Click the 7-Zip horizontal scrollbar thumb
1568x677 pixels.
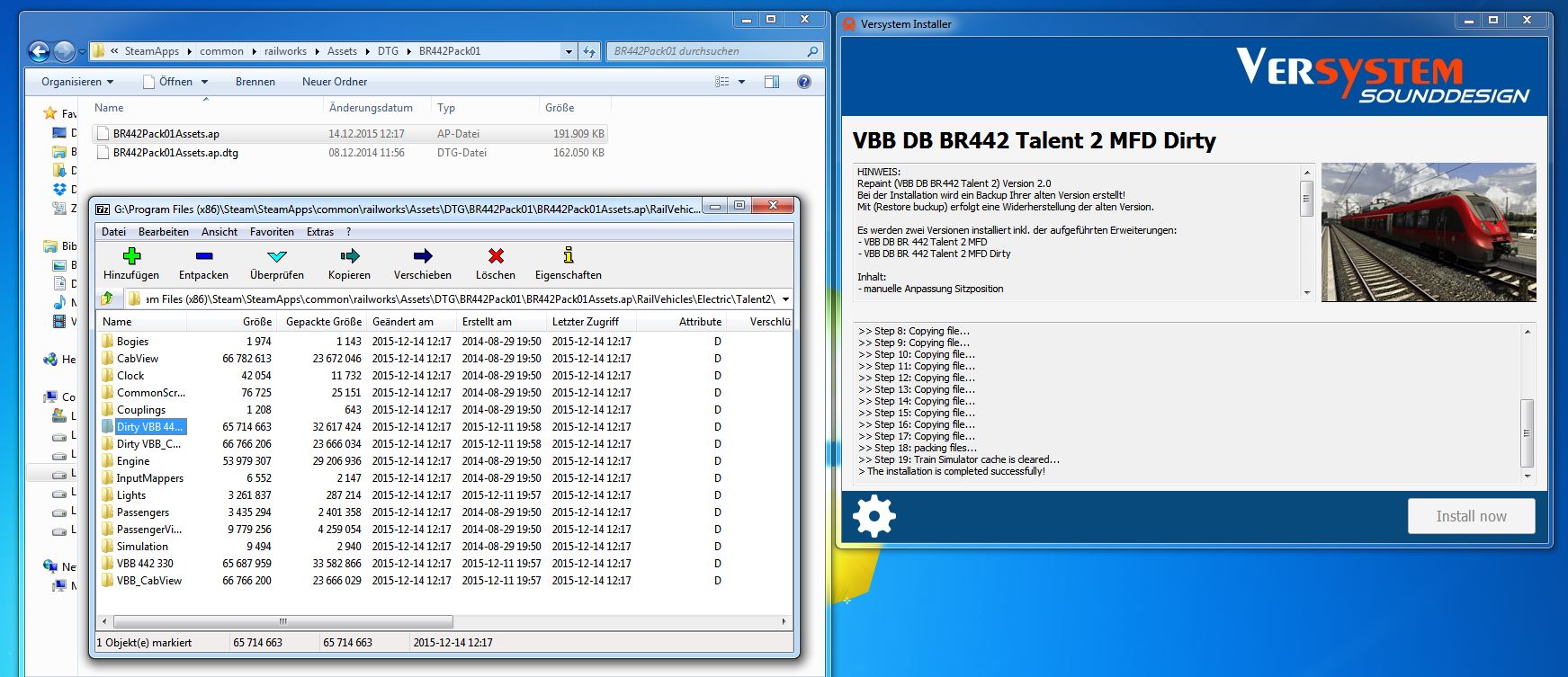pyautogui.click(x=283, y=621)
